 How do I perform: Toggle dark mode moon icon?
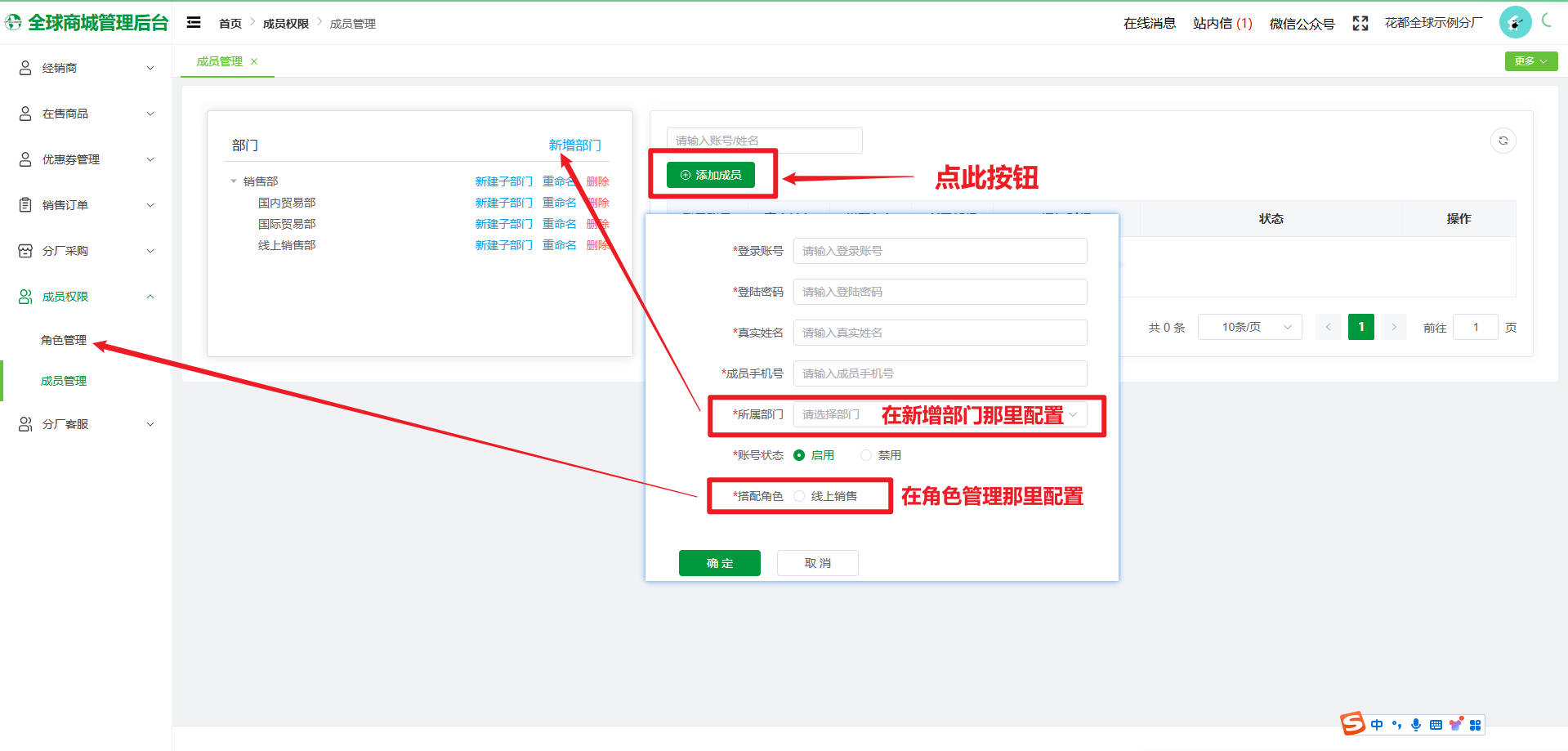(x=1546, y=20)
